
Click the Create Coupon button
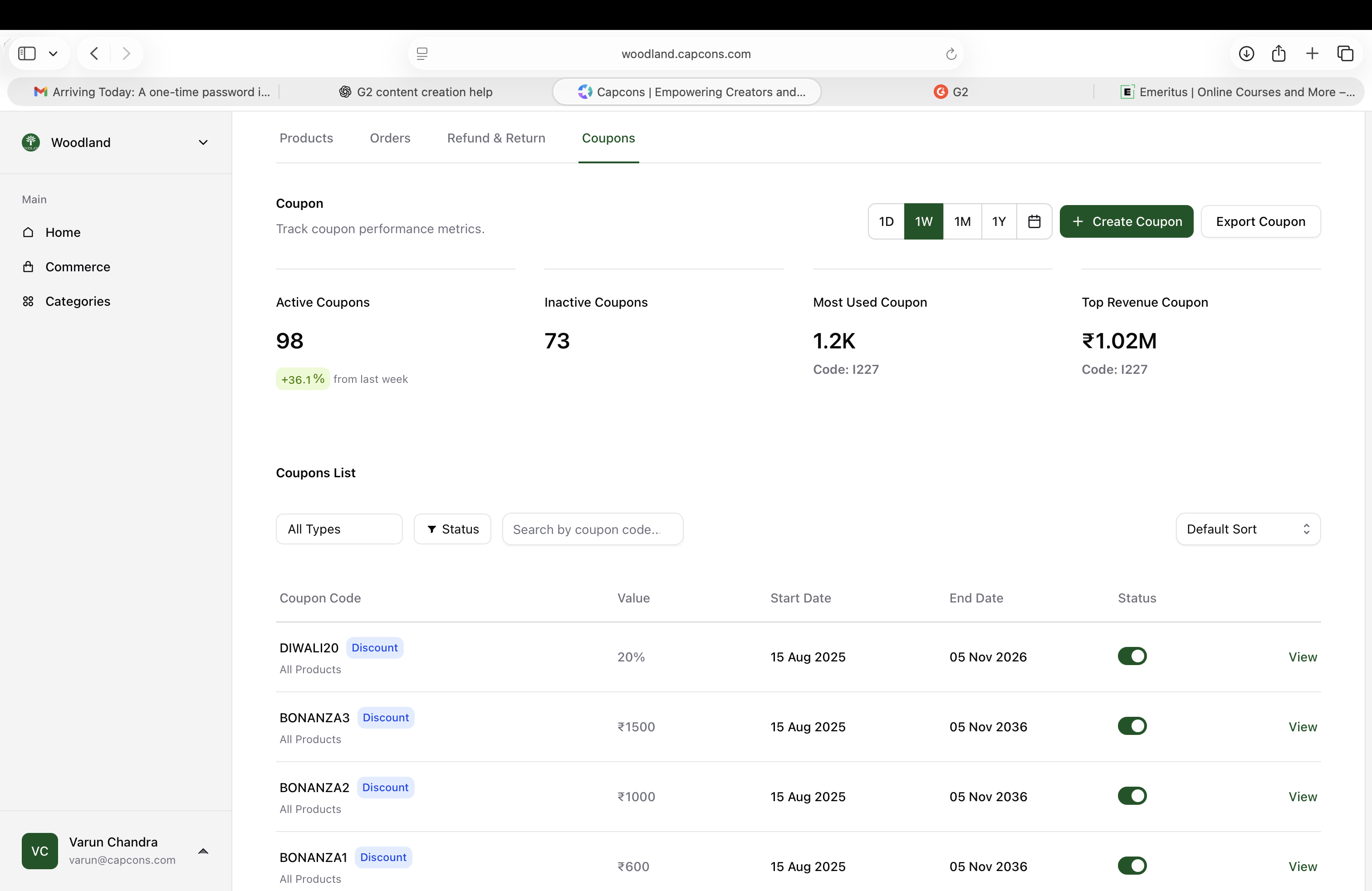(x=1126, y=221)
